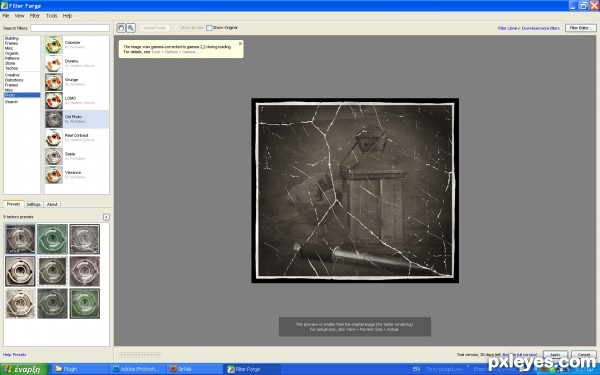
Task: Select the Patterns category
Action: coord(12,58)
